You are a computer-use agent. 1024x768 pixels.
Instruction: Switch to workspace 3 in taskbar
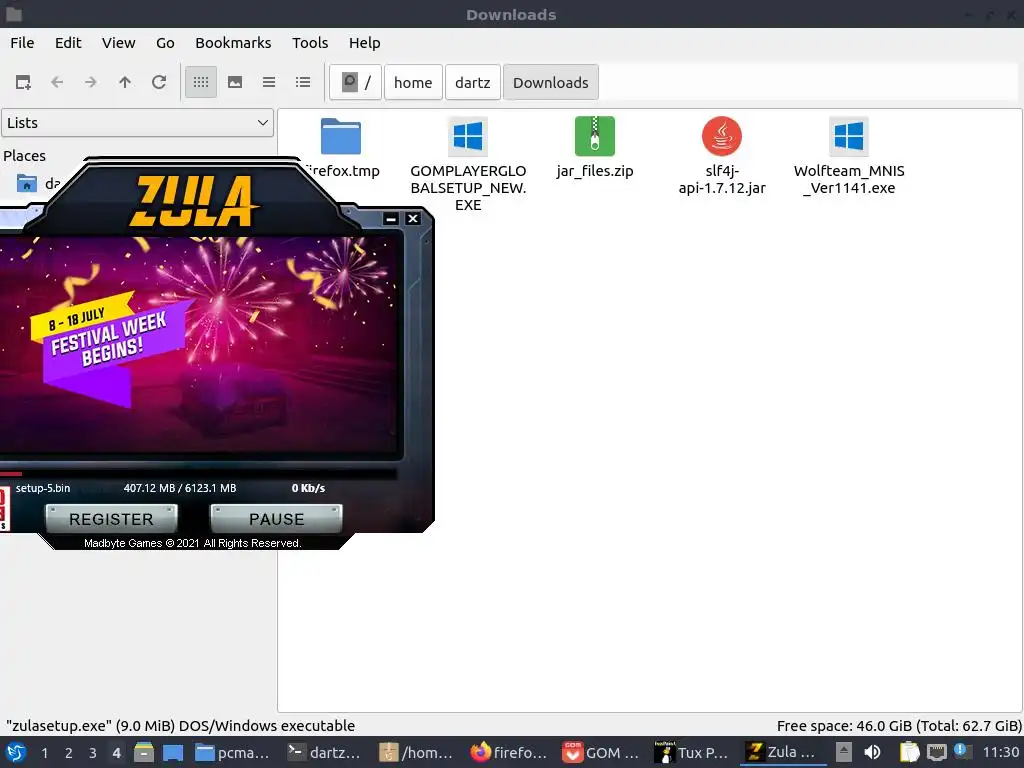[x=93, y=753]
